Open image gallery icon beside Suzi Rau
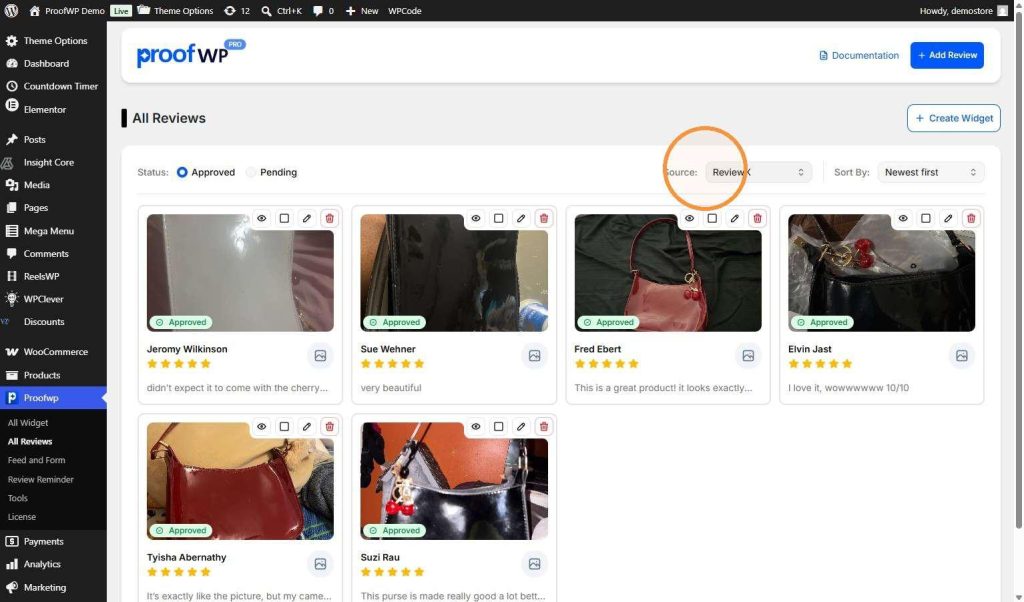The image size is (1024, 602). tap(534, 564)
